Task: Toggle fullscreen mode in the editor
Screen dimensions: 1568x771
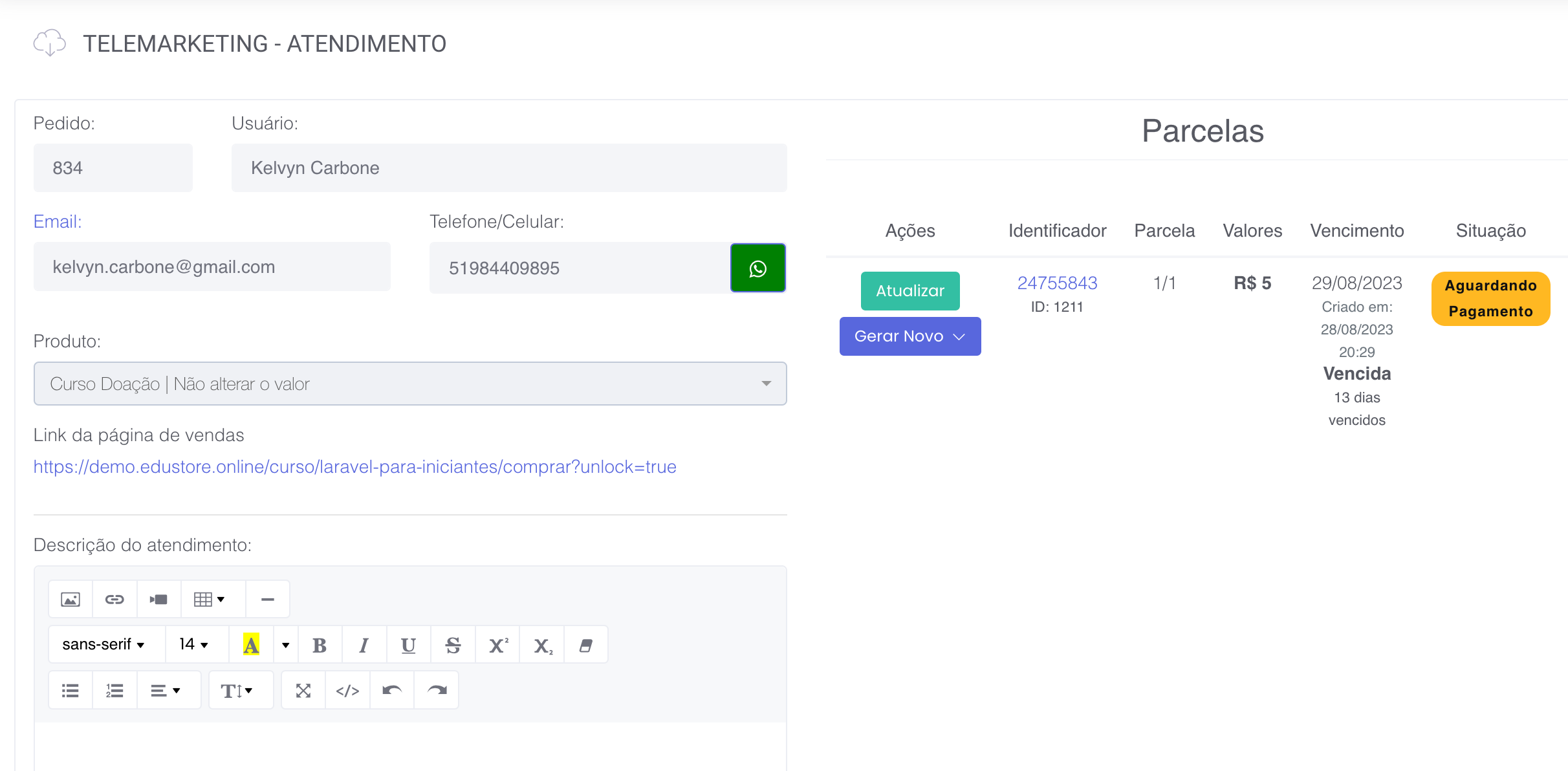Action: [303, 690]
